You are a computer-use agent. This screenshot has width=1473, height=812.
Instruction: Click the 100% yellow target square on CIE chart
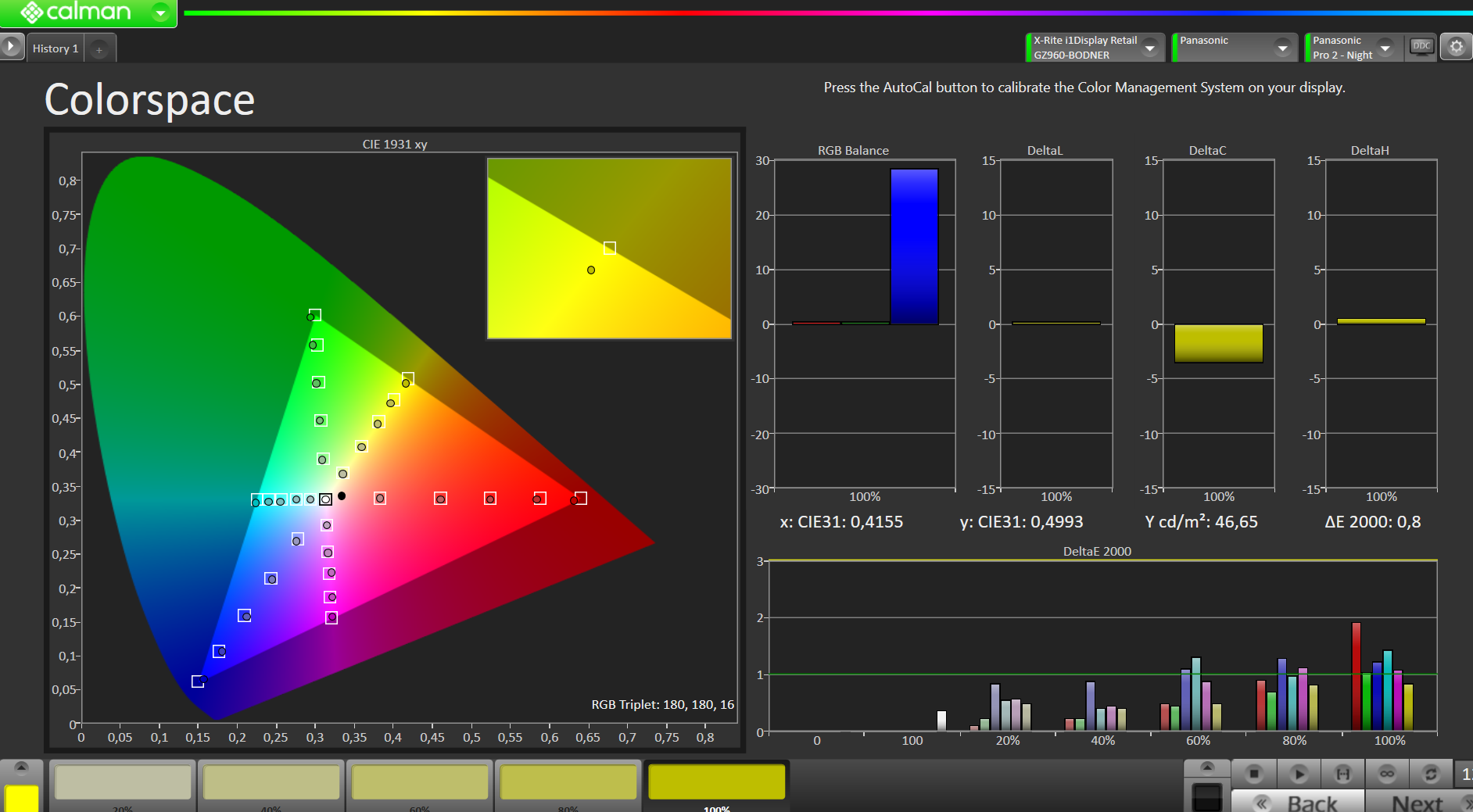tap(408, 379)
